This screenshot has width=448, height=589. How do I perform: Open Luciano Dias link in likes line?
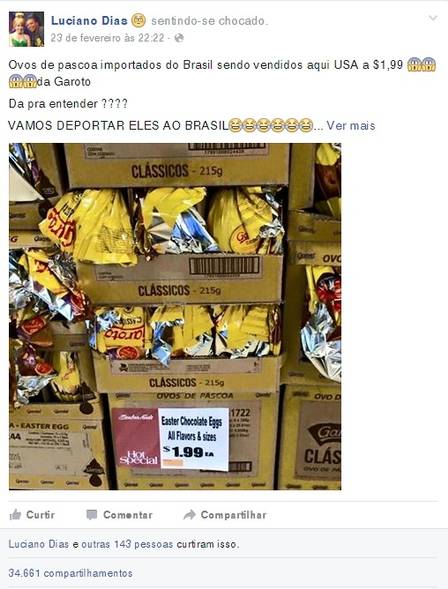39,544
